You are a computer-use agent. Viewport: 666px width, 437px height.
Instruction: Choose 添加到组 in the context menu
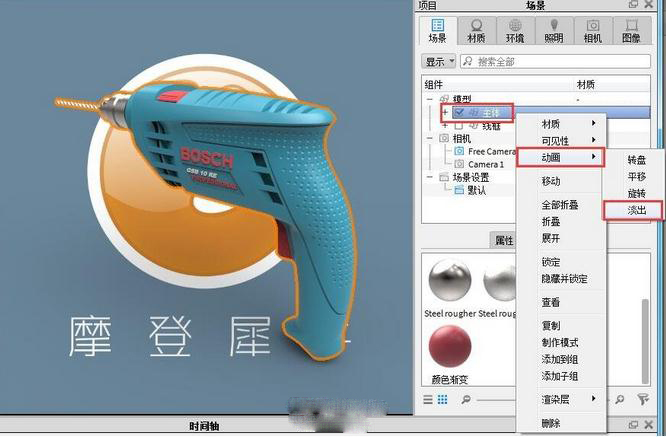point(561,359)
